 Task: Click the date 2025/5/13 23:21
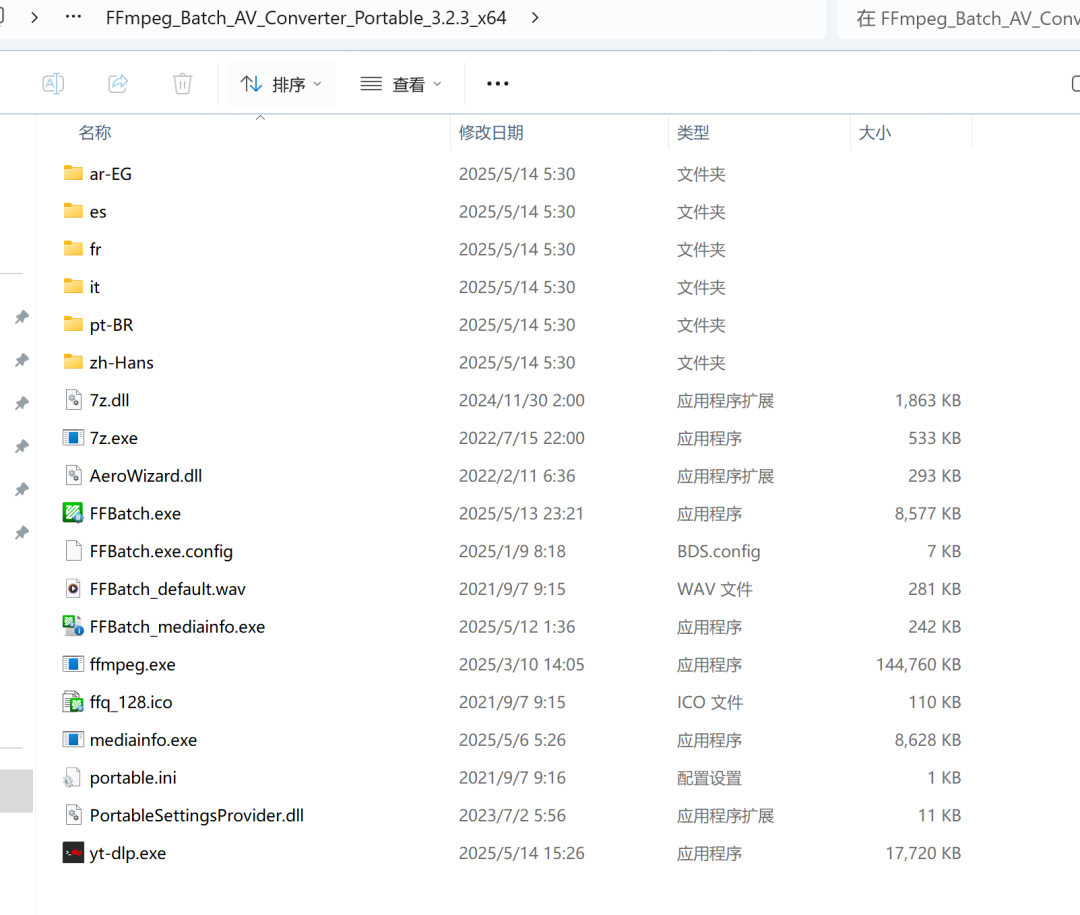coord(521,513)
